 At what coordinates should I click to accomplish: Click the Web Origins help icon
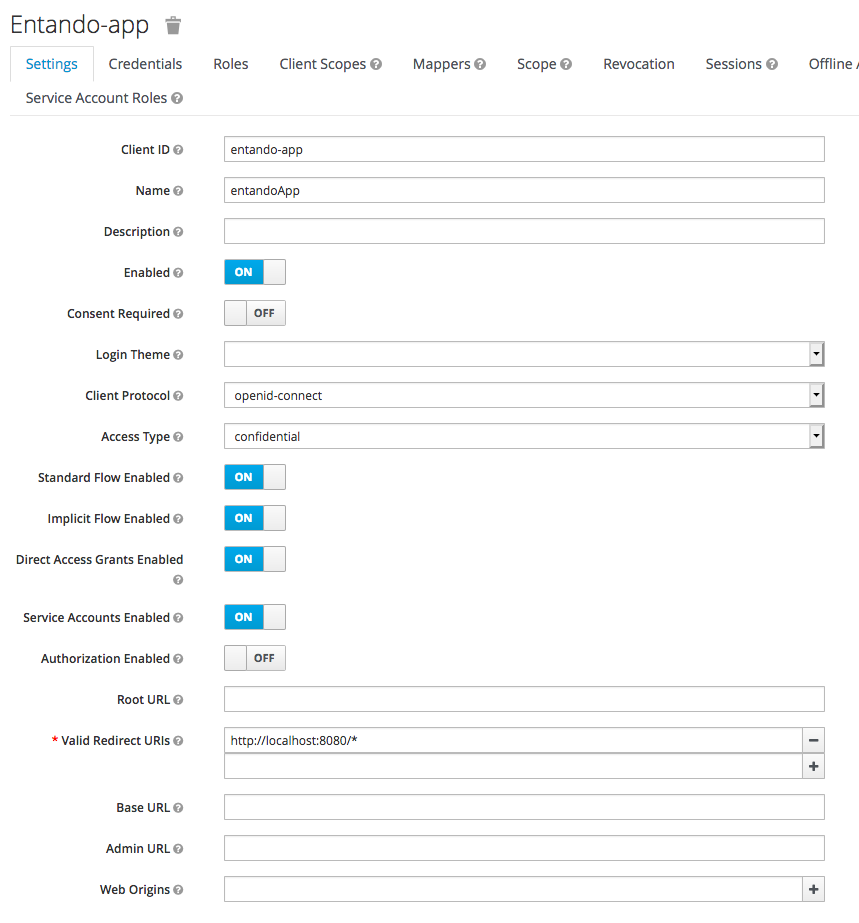tap(178, 890)
